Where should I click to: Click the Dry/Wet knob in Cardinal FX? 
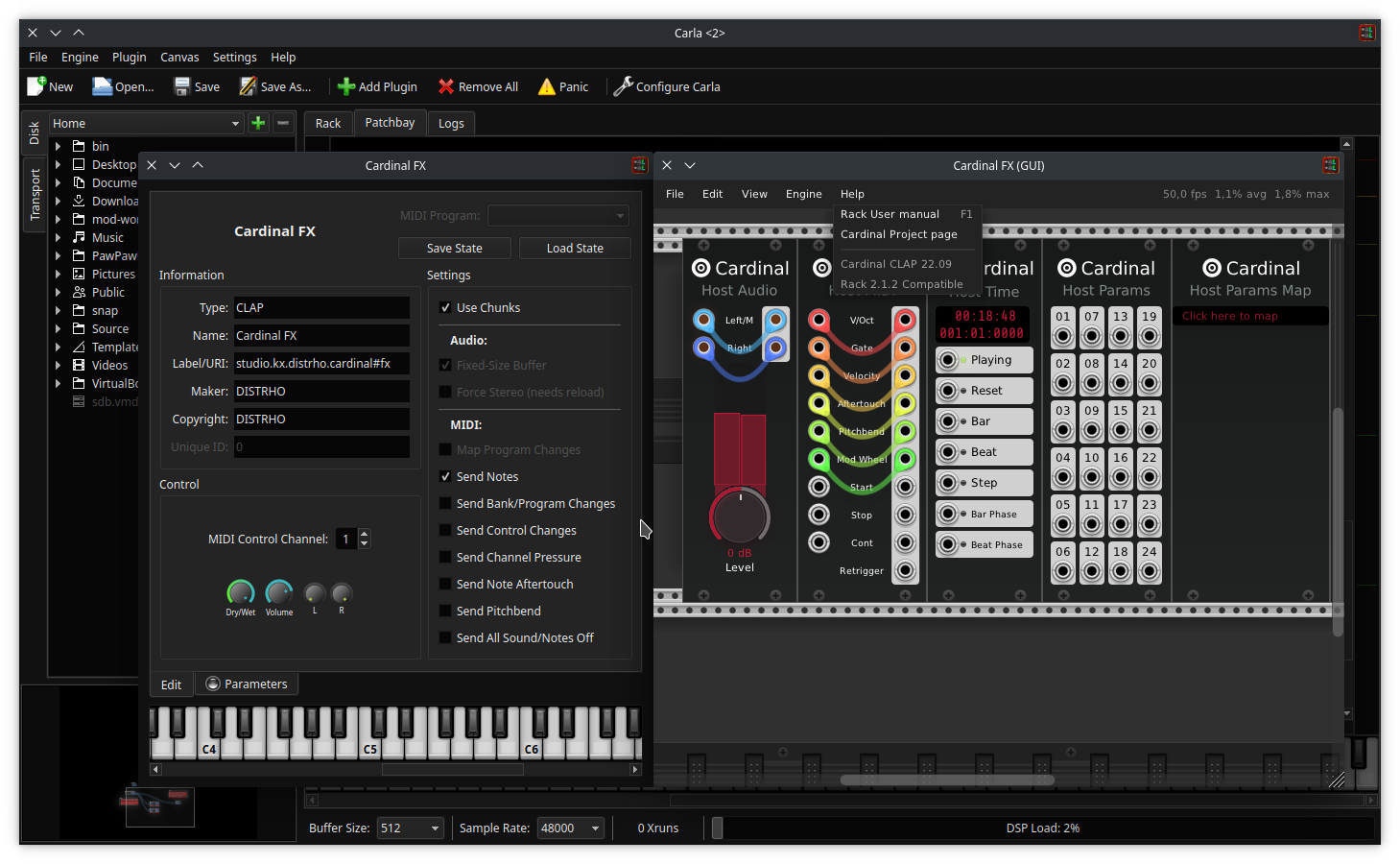pyautogui.click(x=241, y=592)
